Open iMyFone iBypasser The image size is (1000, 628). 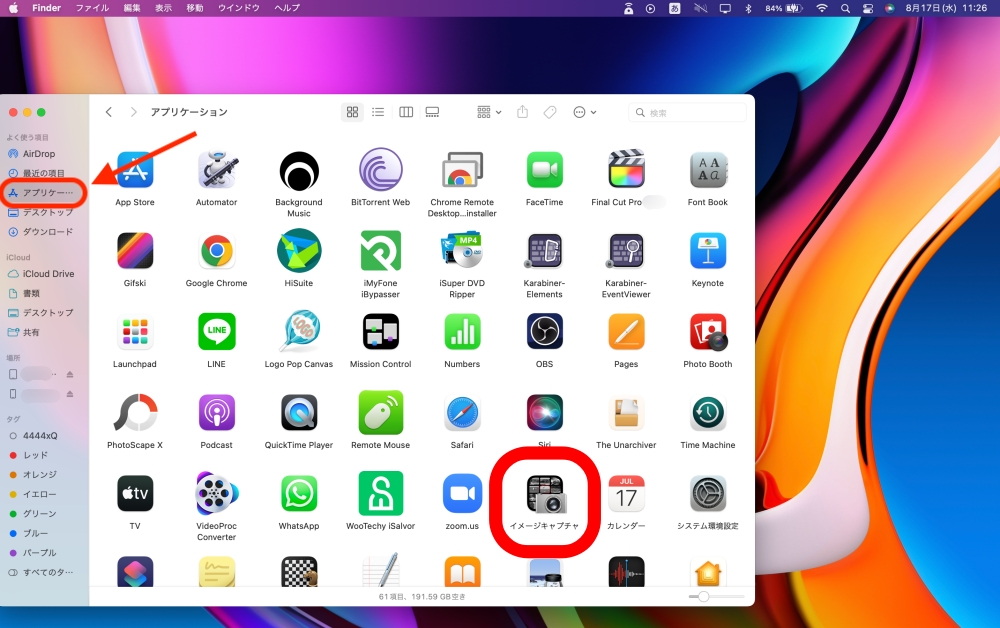click(x=381, y=251)
